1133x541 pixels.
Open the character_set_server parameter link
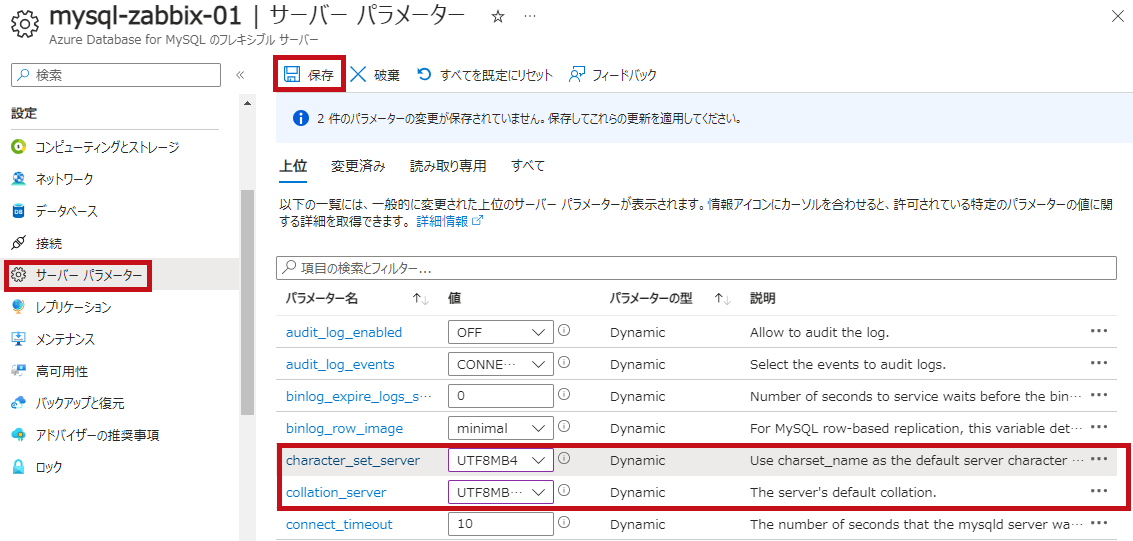(353, 460)
